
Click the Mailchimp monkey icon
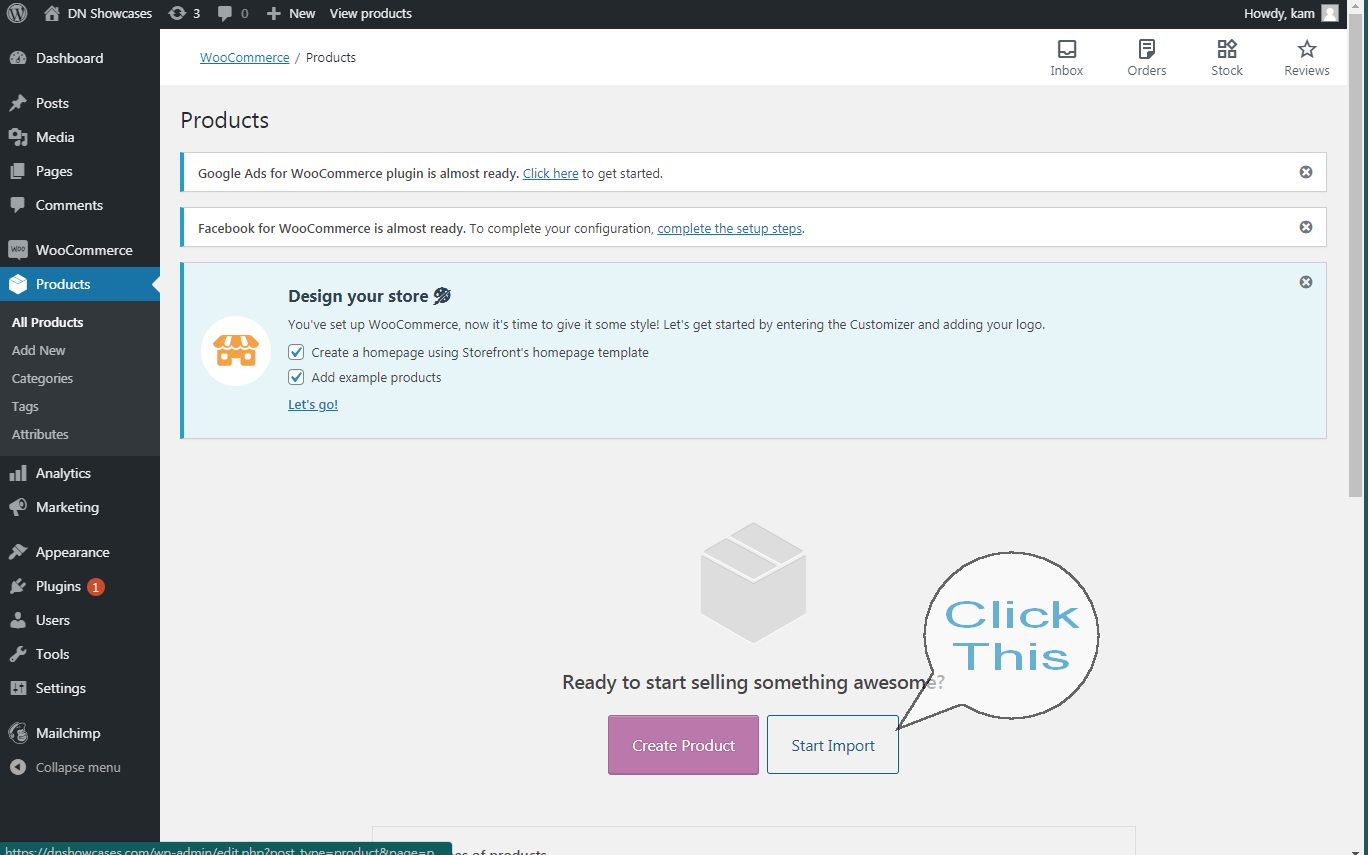pos(18,733)
